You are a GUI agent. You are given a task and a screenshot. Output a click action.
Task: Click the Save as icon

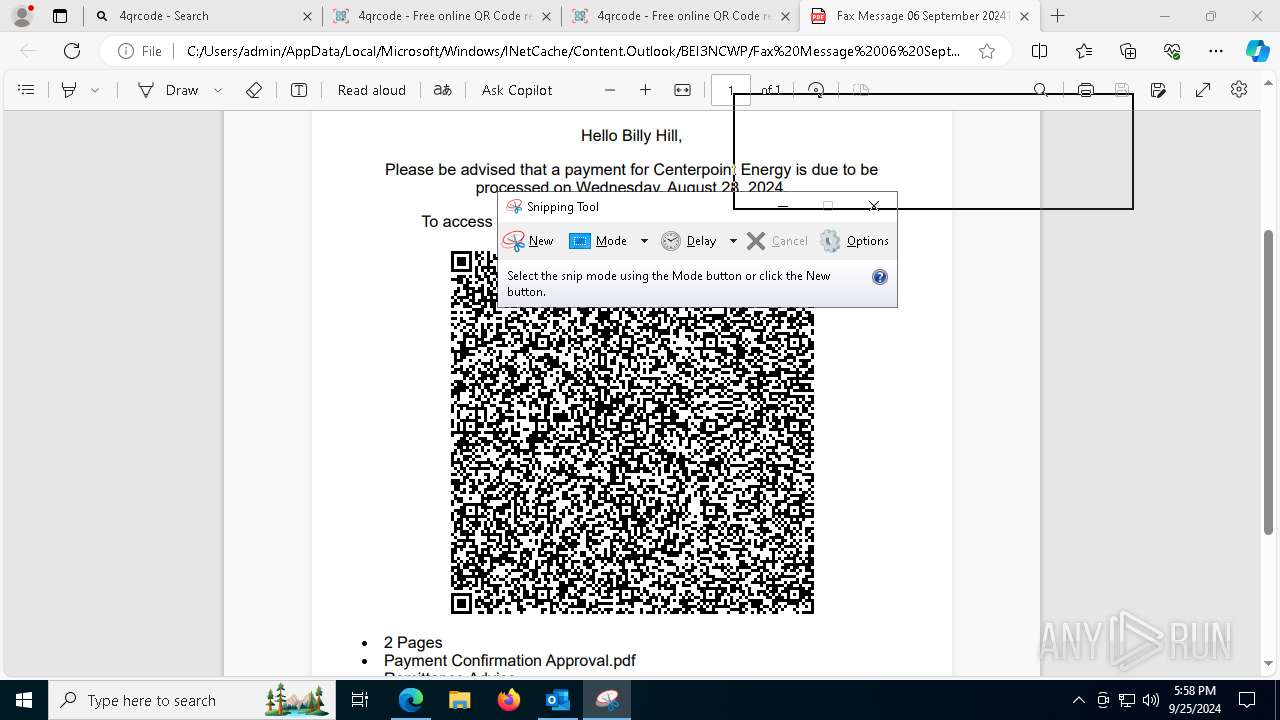click(1158, 90)
